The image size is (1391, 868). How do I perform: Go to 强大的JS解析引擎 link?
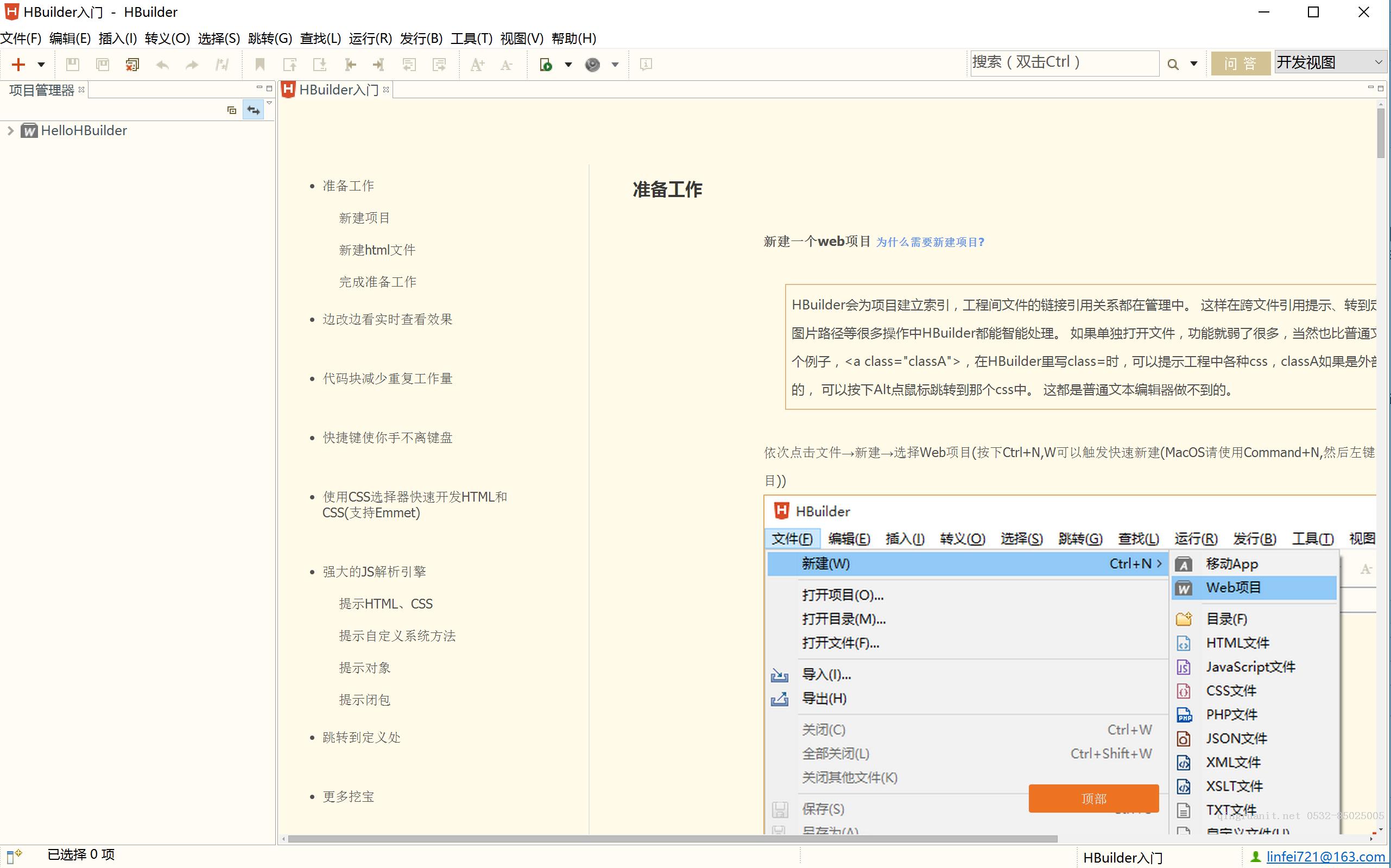click(374, 572)
